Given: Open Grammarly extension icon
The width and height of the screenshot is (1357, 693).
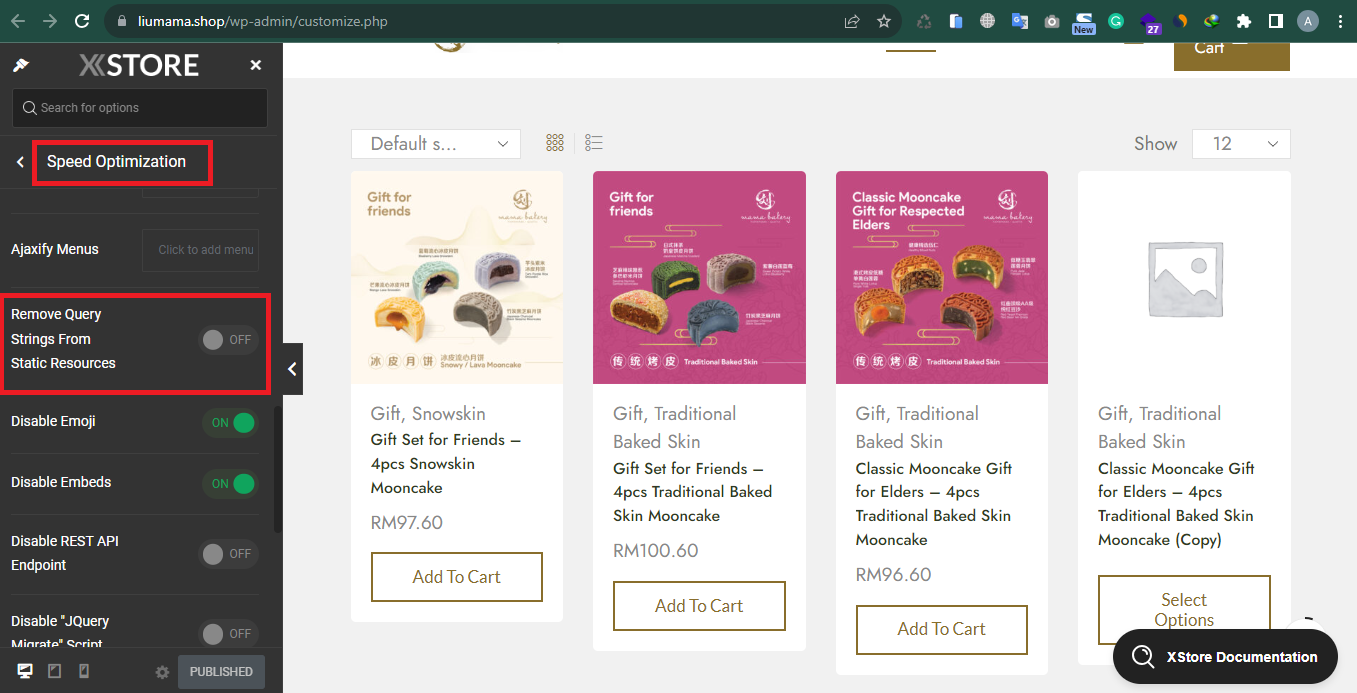Looking at the screenshot, I should tap(1116, 21).
